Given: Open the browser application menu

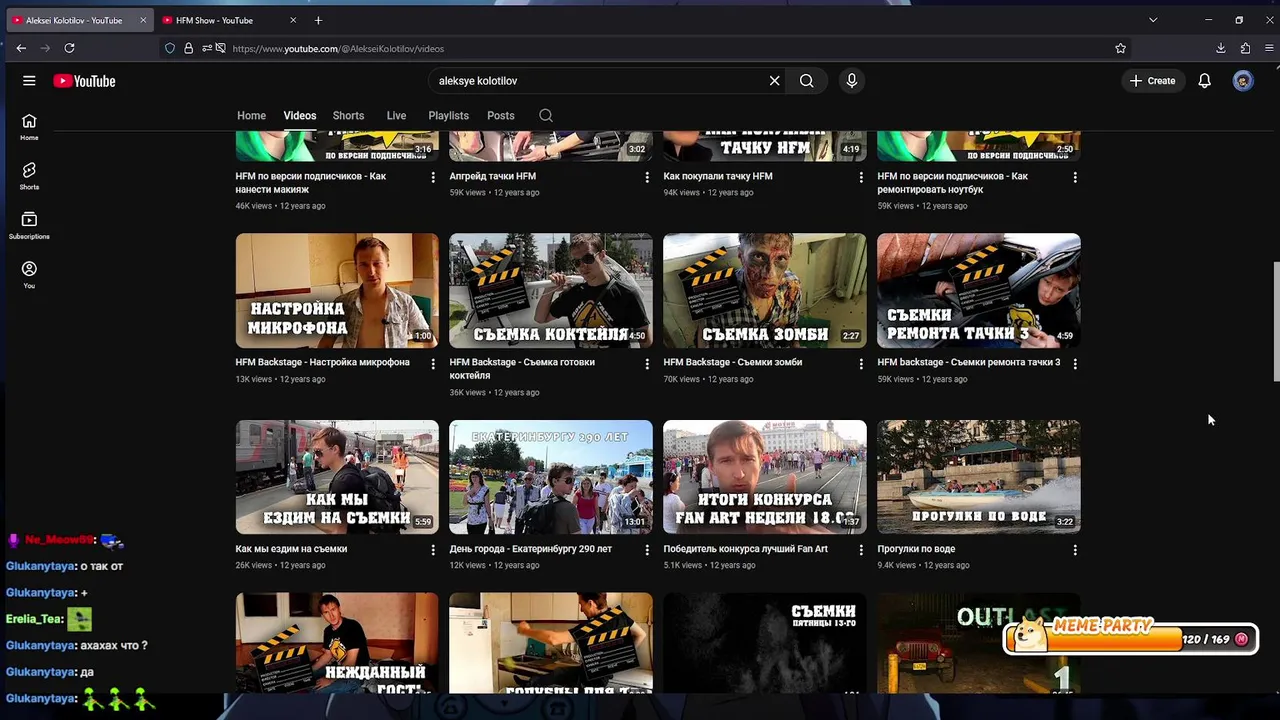Looking at the screenshot, I should point(1270,48).
